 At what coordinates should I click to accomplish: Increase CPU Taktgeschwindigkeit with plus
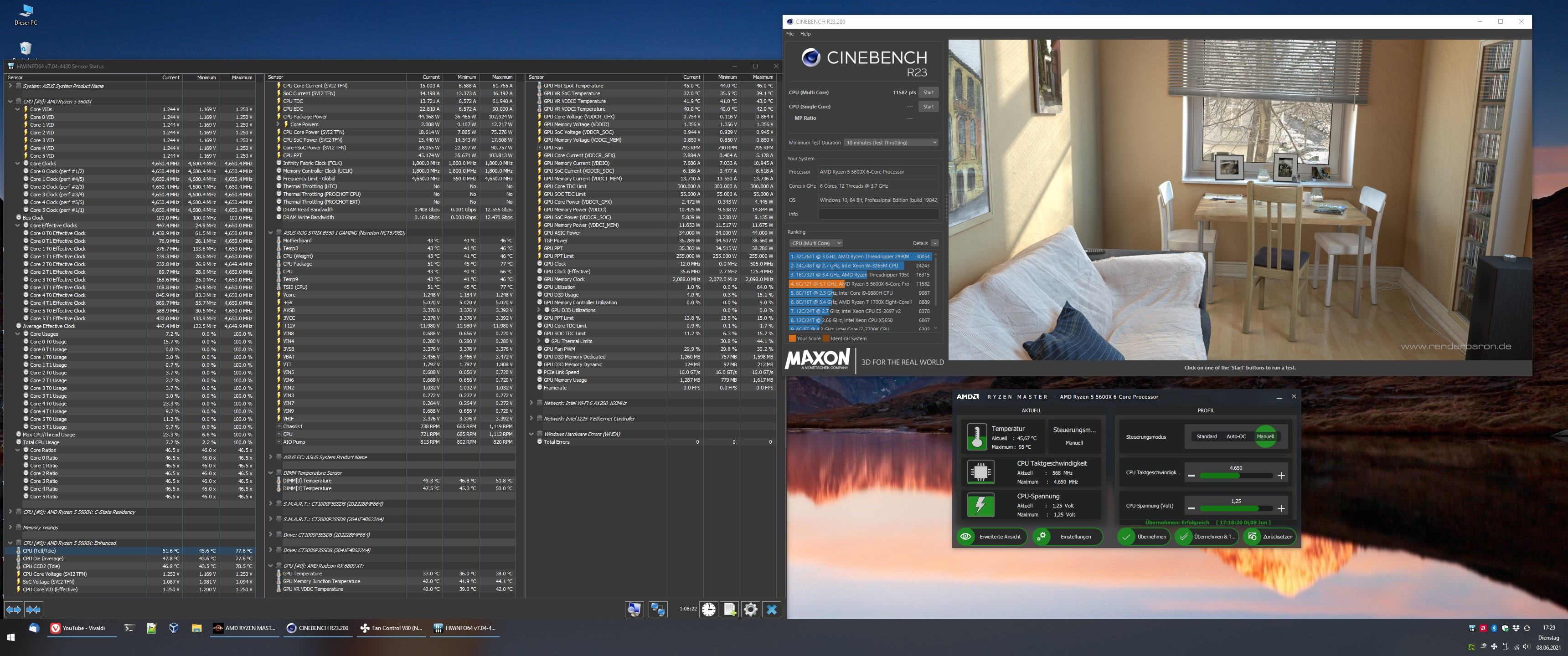coord(1281,476)
